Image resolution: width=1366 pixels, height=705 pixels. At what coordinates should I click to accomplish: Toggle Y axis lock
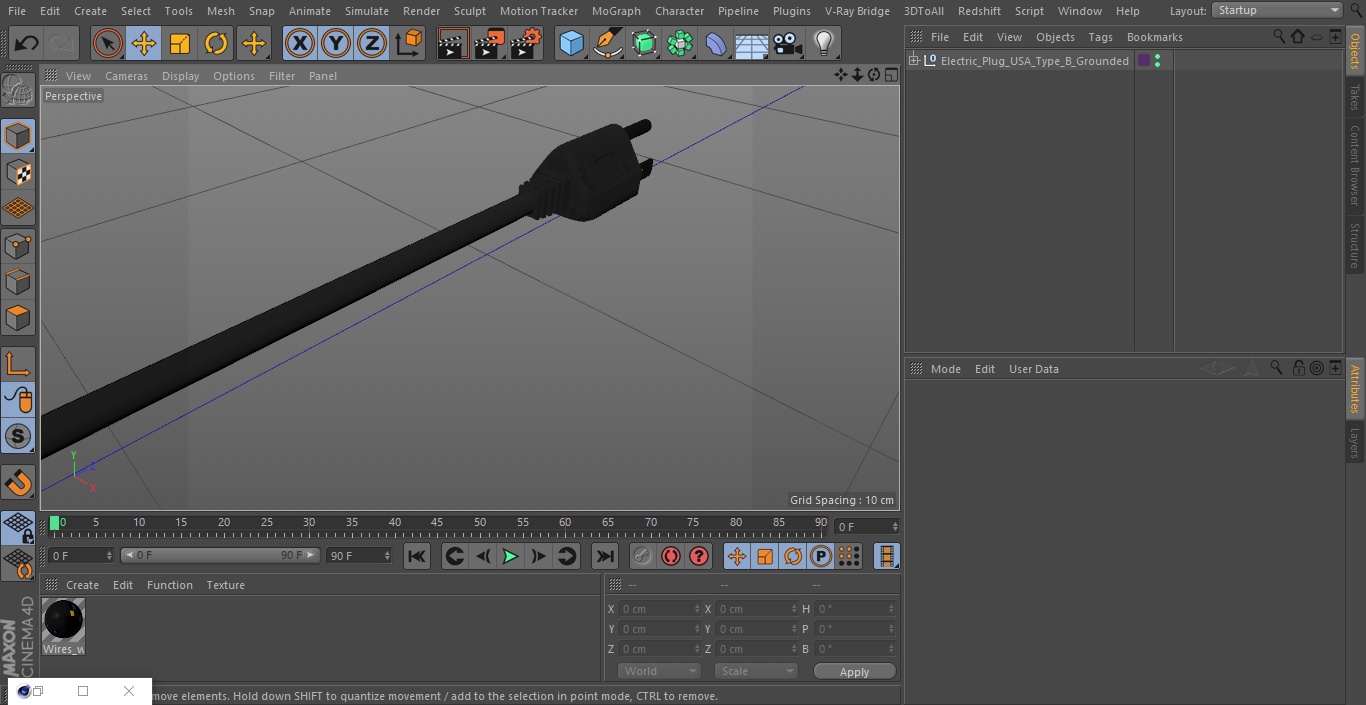[335, 43]
